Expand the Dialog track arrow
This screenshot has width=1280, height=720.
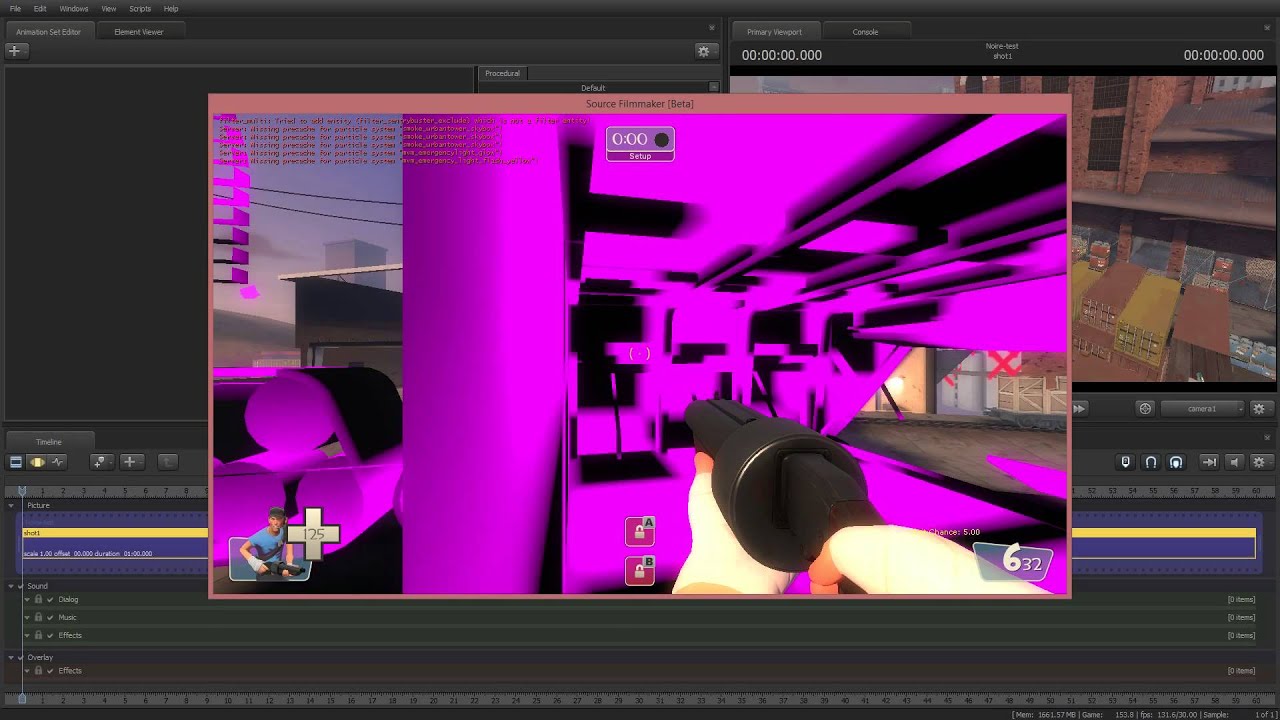(x=27, y=600)
